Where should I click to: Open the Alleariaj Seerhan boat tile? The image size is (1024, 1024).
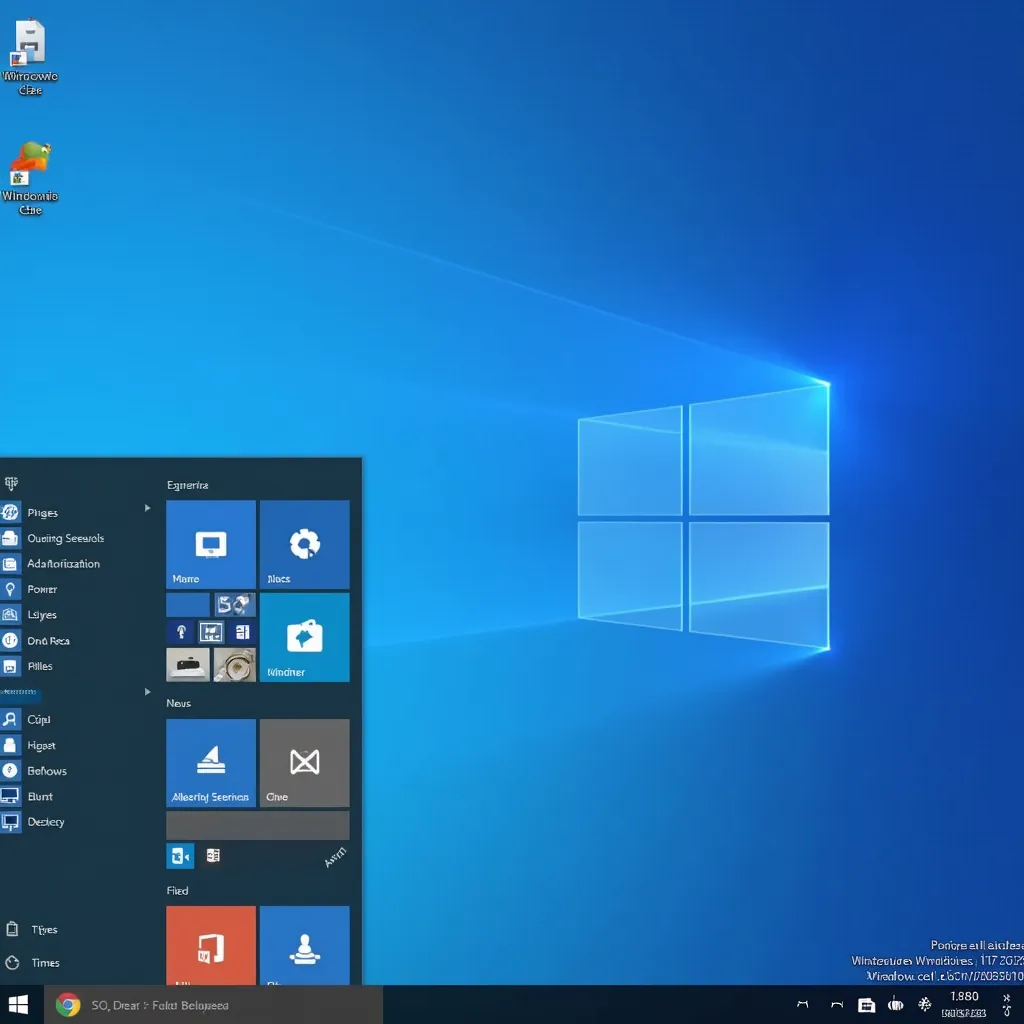pyautogui.click(x=210, y=762)
